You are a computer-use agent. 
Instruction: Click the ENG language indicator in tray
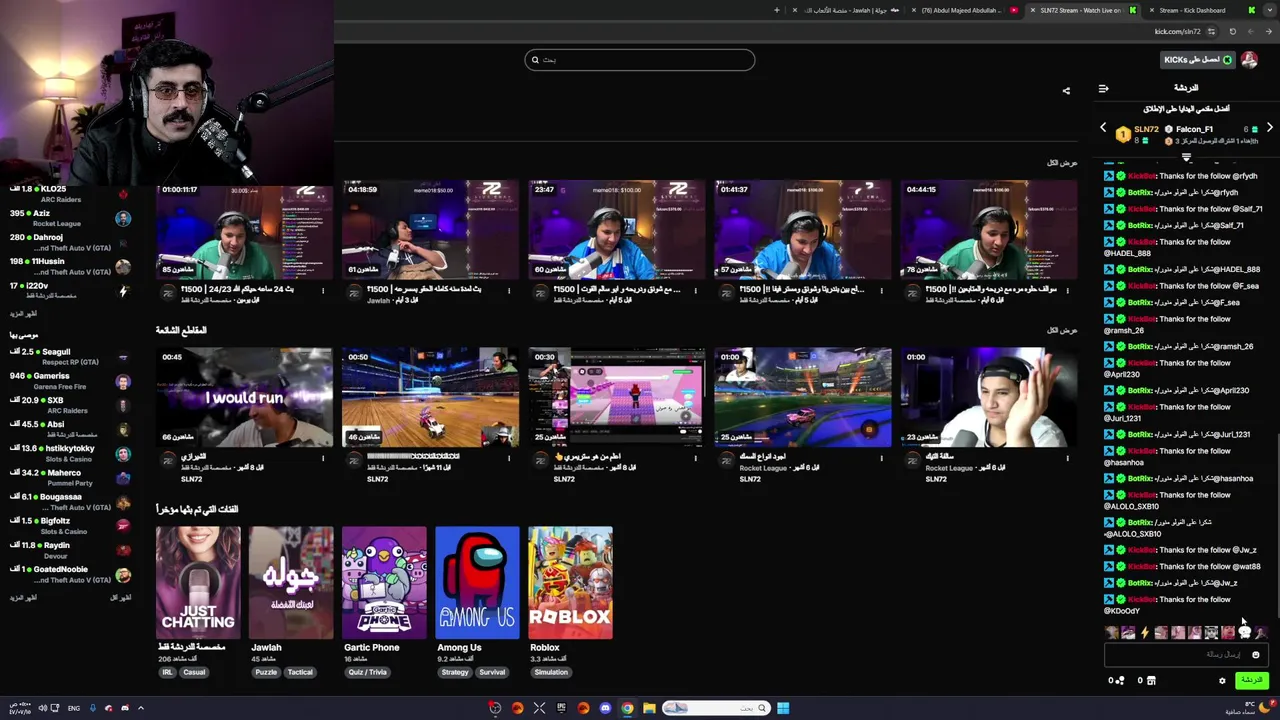point(74,709)
